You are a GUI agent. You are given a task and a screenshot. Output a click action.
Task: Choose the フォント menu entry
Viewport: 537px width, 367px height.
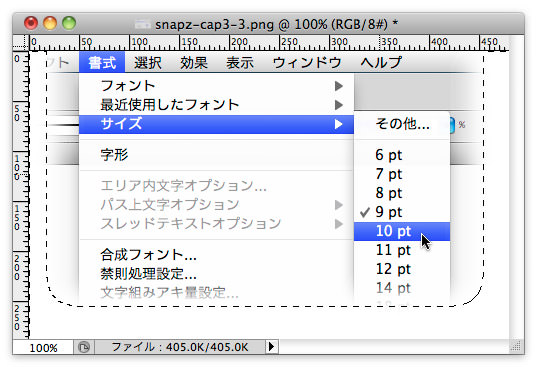point(216,86)
